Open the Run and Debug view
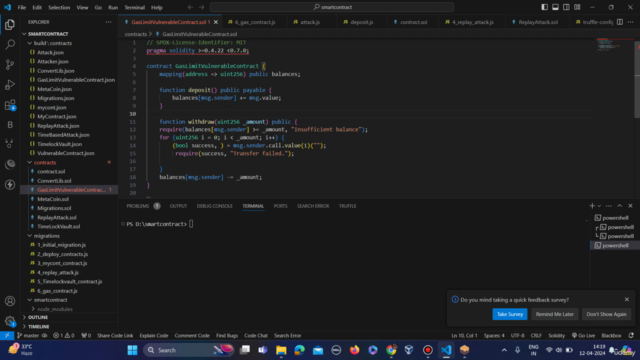 click(x=10, y=85)
